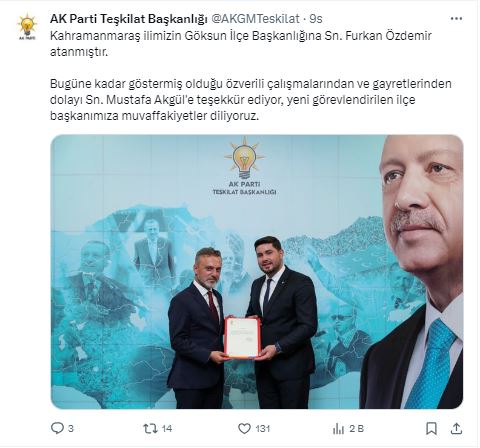The image size is (480, 448).
Task: Open the AK Parti Teşkilat Başkanlığı display name
Action: coord(129,19)
